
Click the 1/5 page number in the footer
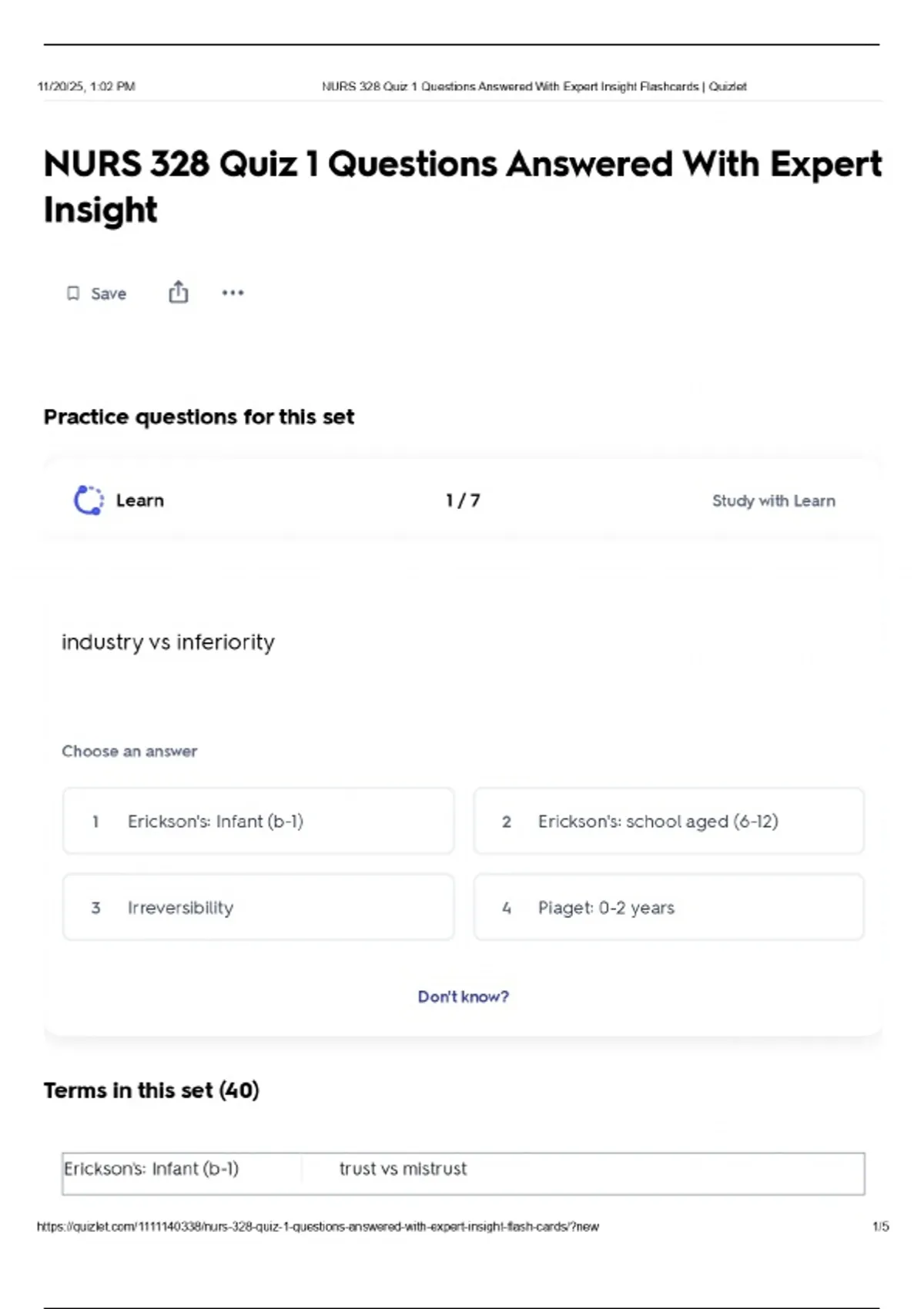(880, 1227)
